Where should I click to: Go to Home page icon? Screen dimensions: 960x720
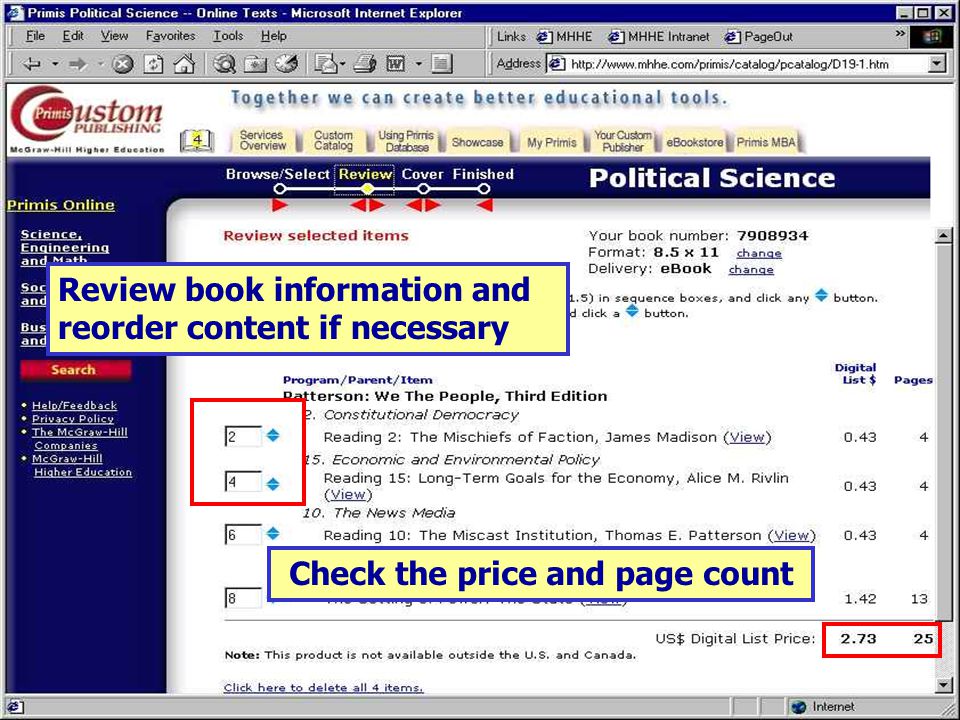[184, 63]
